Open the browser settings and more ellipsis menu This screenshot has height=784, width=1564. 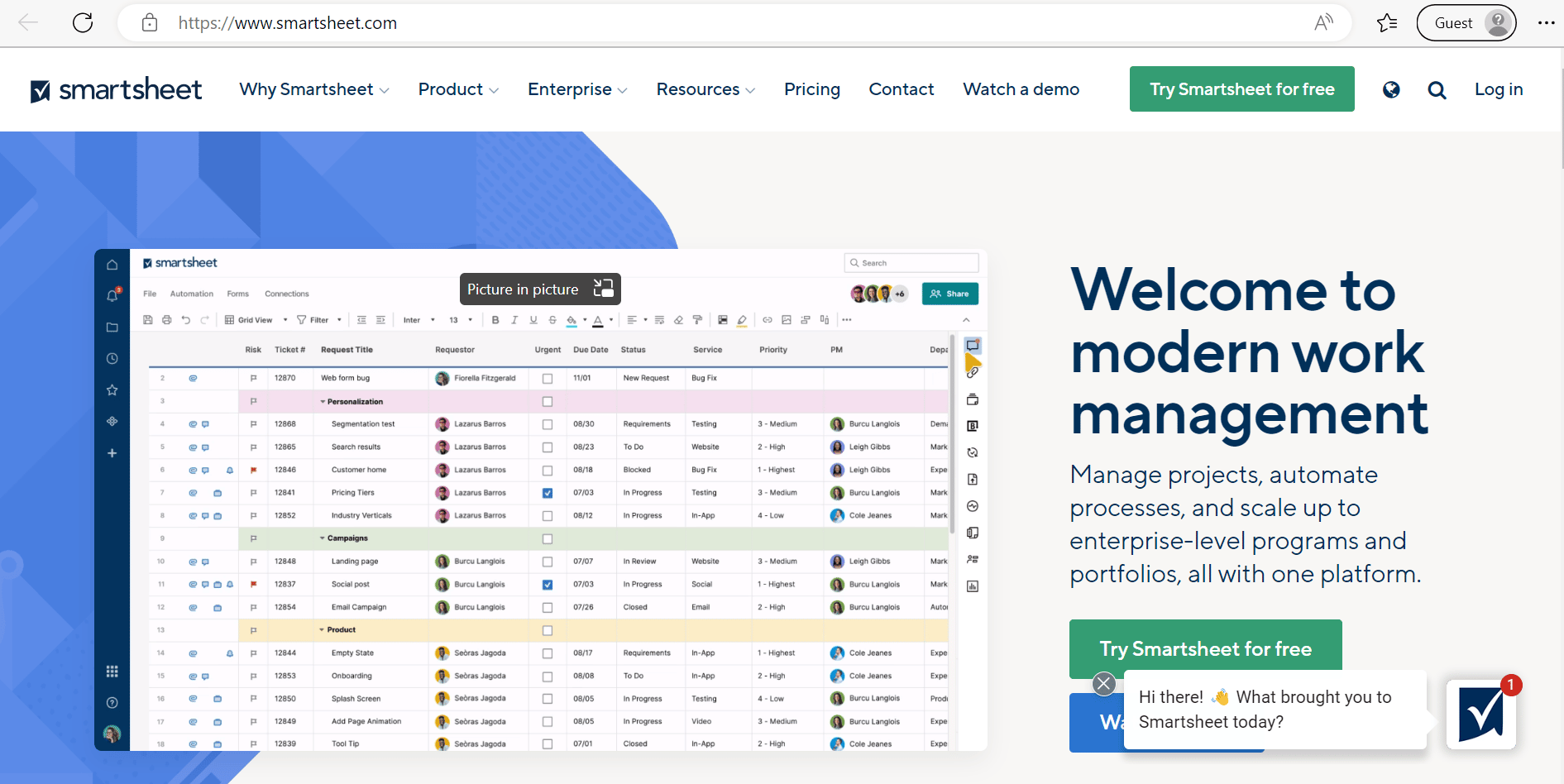1546,23
